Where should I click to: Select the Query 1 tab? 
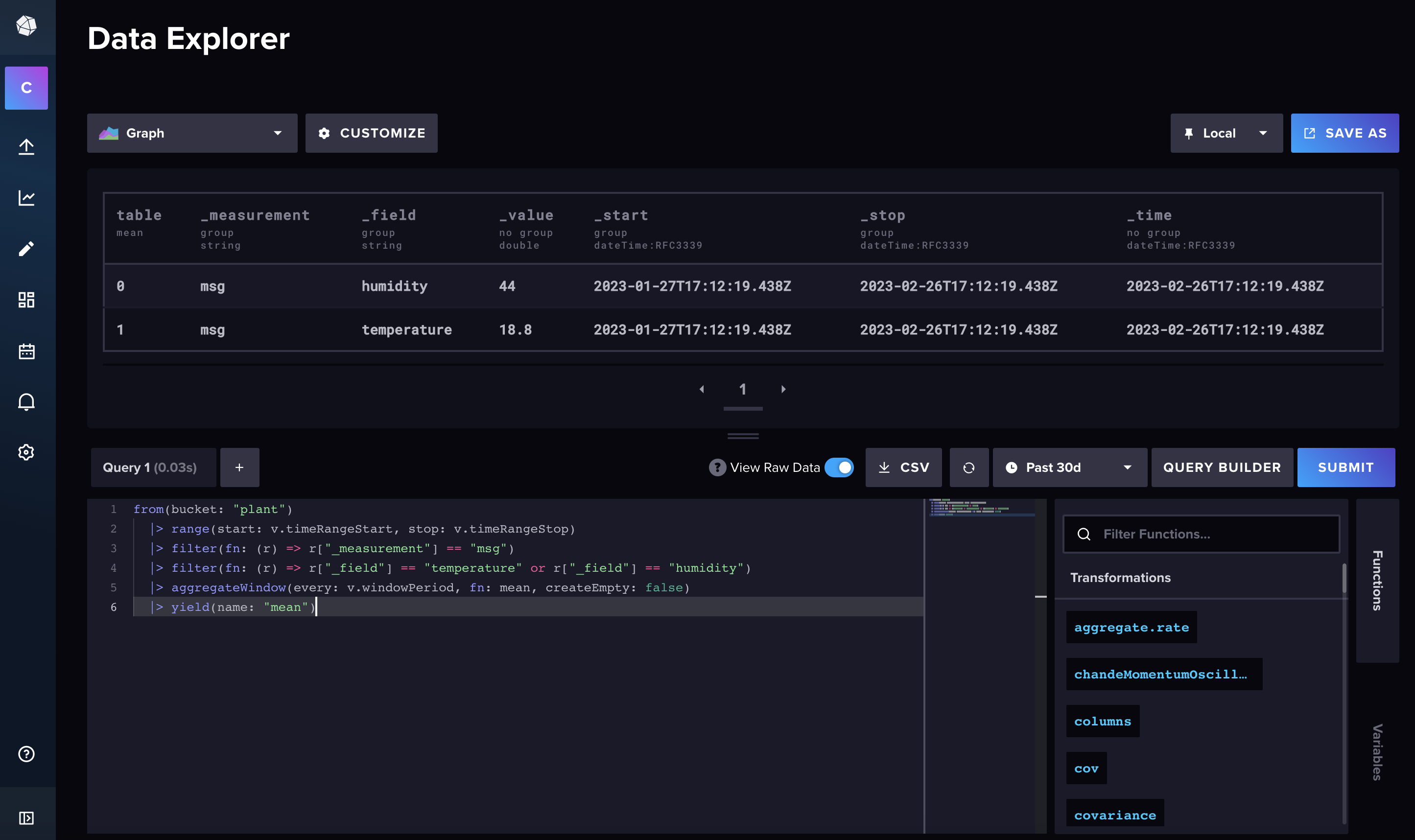tap(153, 467)
